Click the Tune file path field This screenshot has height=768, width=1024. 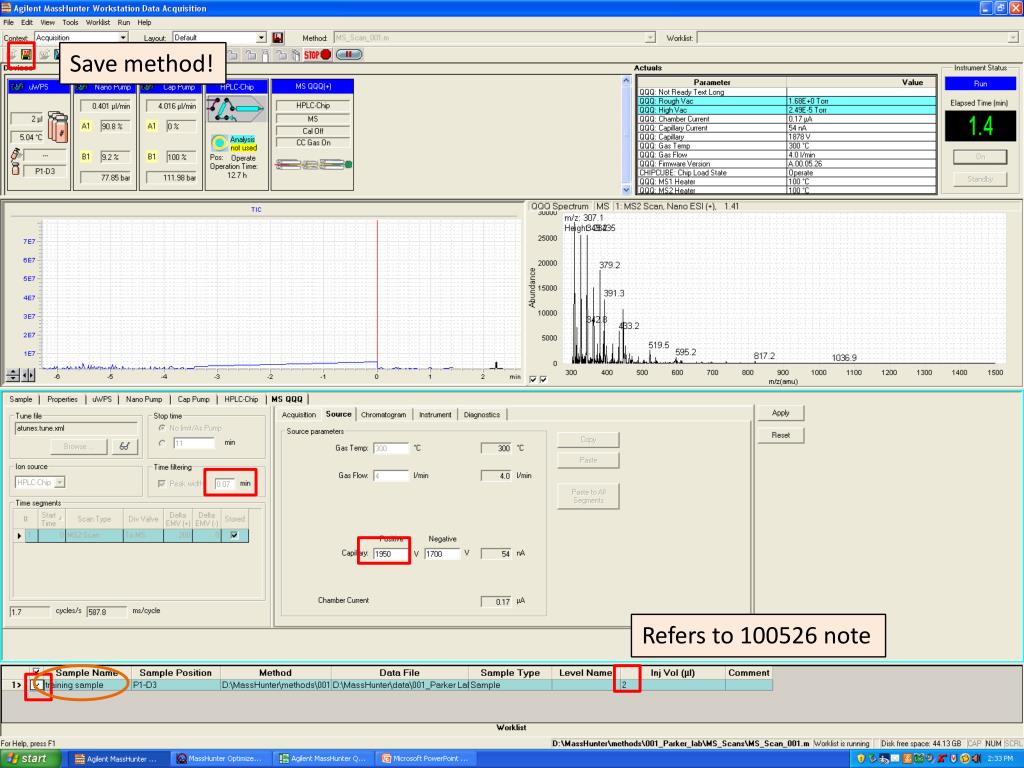tap(76, 428)
